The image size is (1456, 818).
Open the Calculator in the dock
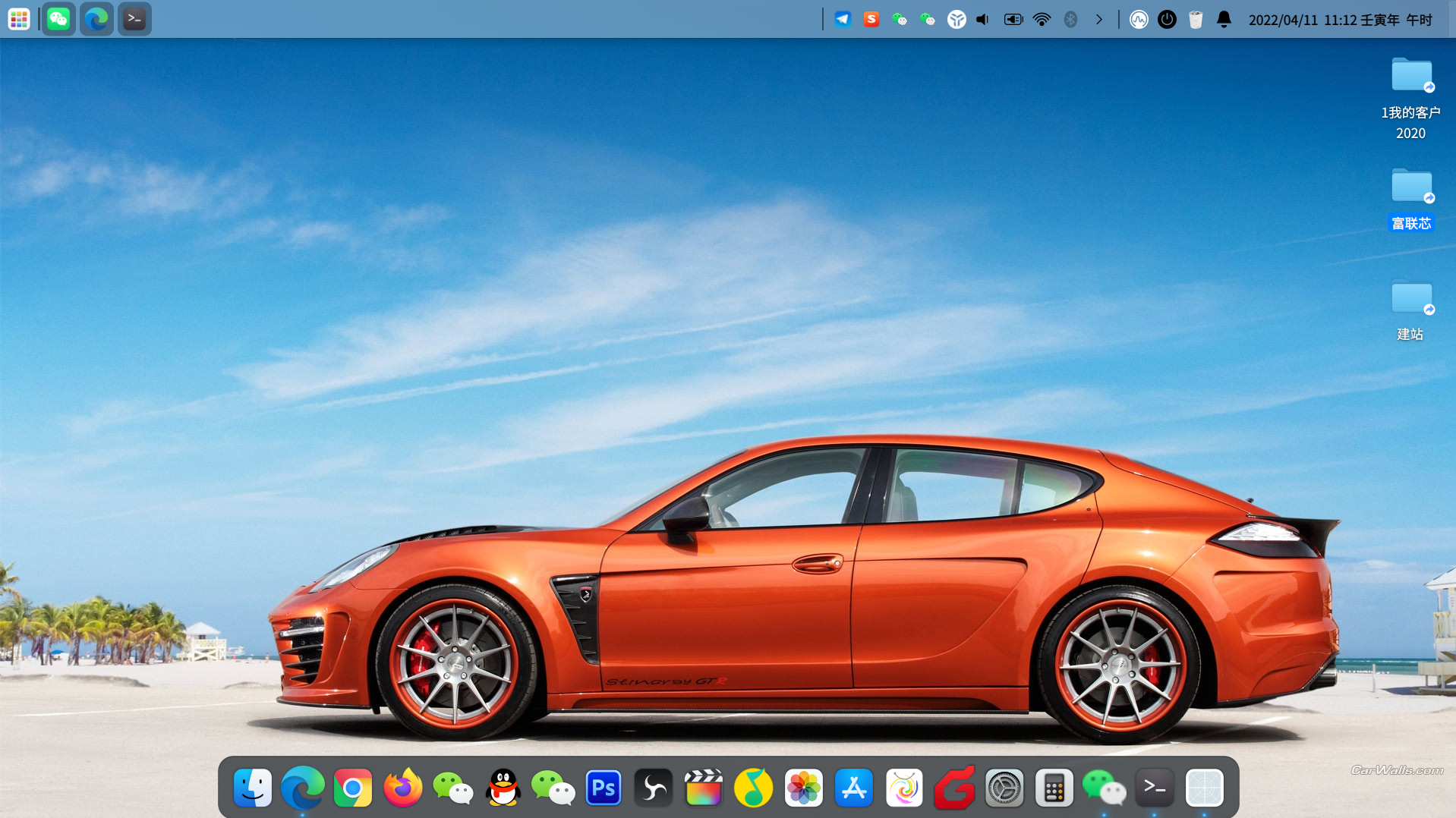1054,788
